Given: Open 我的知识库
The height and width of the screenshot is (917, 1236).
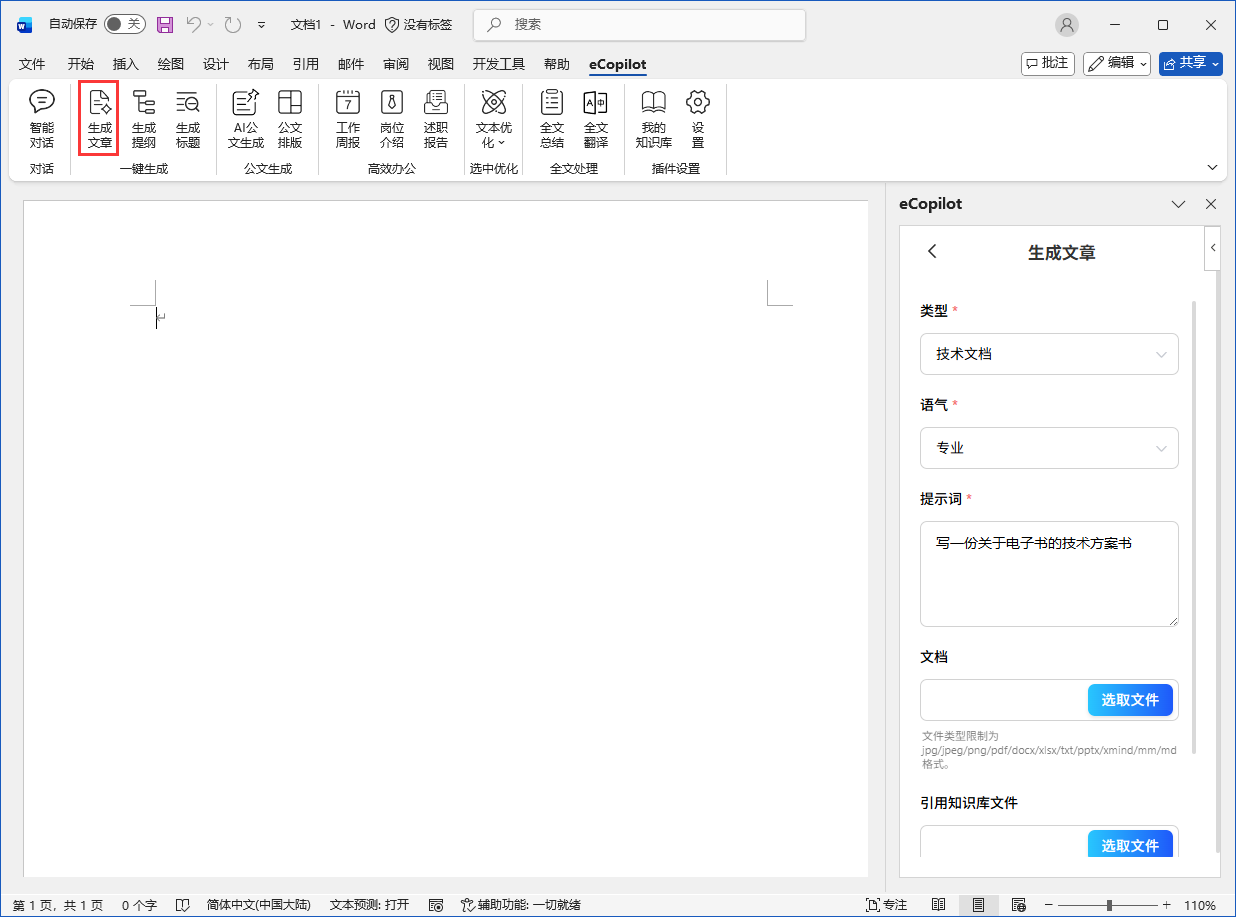Looking at the screenshot, I should (653, 118).
